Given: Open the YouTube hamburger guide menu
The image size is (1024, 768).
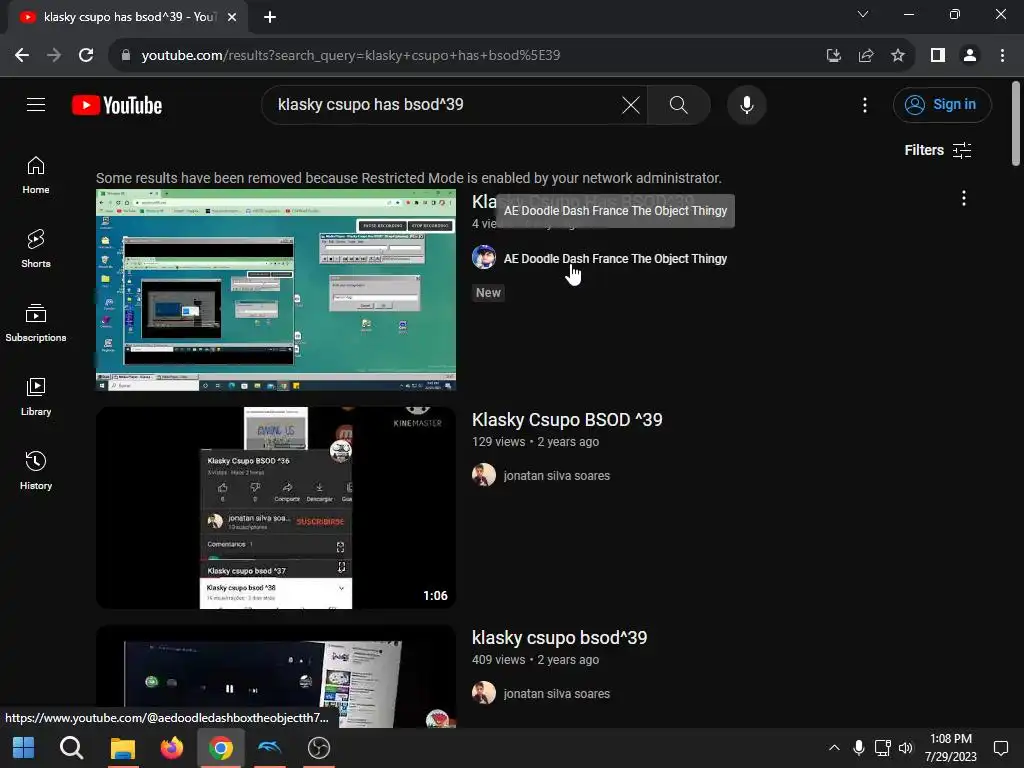Looking at the screenshot, I should tap(36, 104).
